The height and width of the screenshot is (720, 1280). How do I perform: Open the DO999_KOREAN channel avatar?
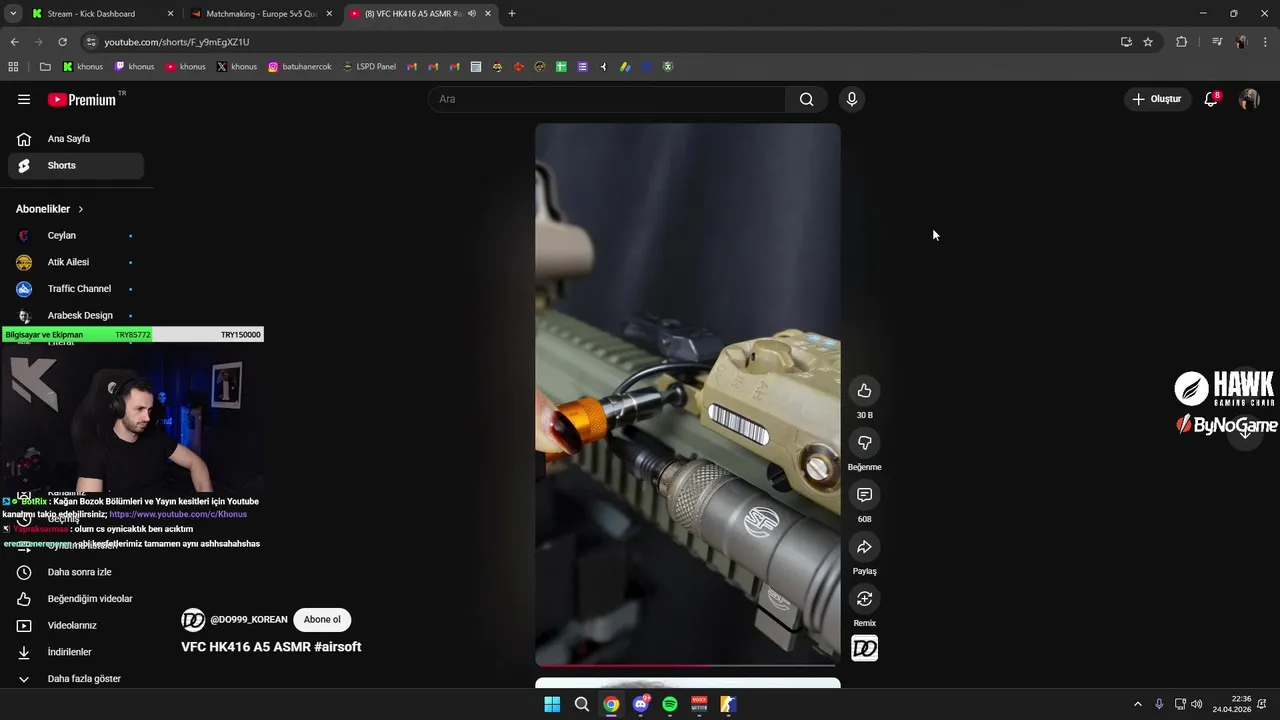click(x=193, y=620)
